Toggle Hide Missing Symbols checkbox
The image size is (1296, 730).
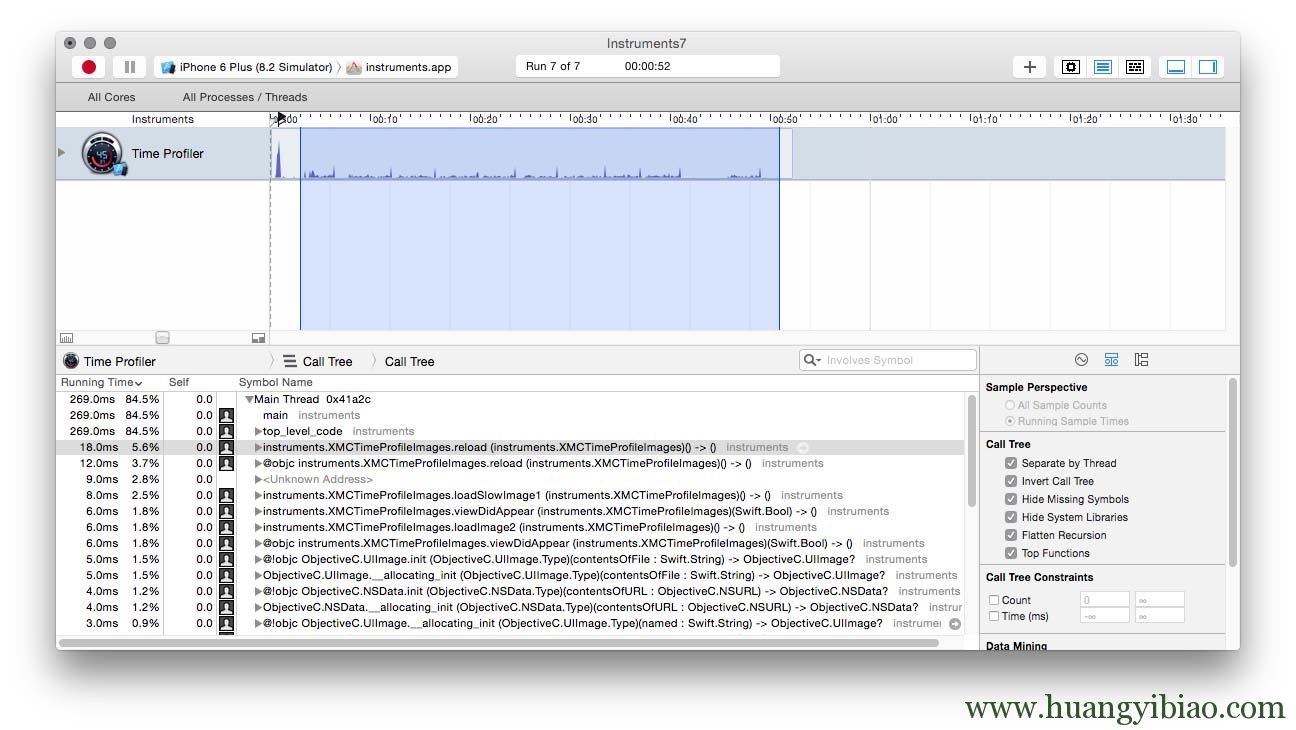pyautogui.click(x=1011, y=499)
